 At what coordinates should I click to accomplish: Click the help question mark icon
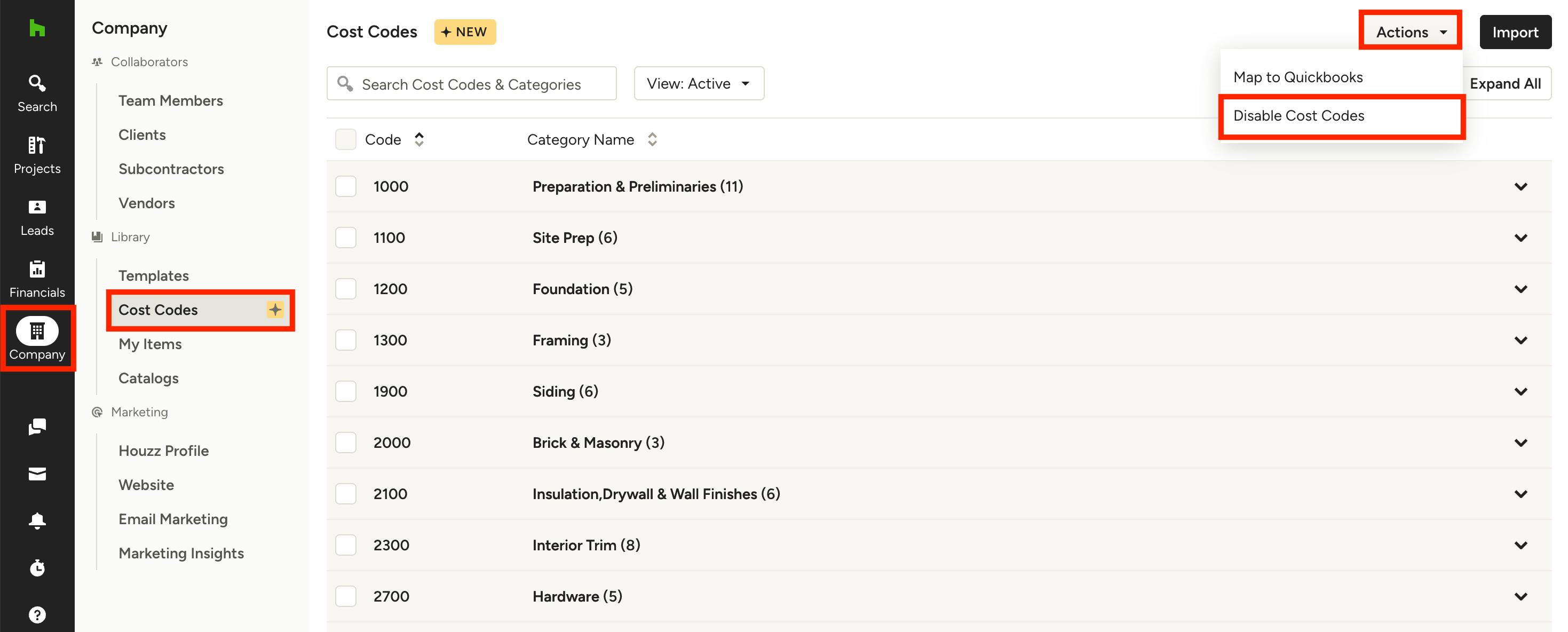(x=37, y=615)
